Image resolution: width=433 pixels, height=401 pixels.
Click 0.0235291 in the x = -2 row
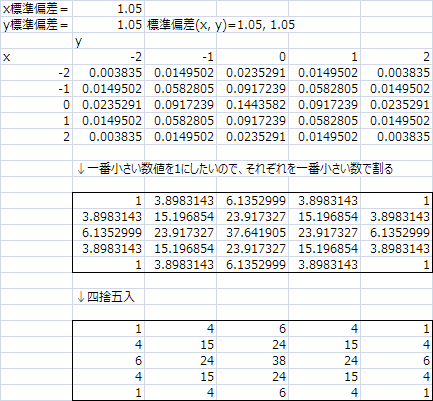tap(252, 73)
